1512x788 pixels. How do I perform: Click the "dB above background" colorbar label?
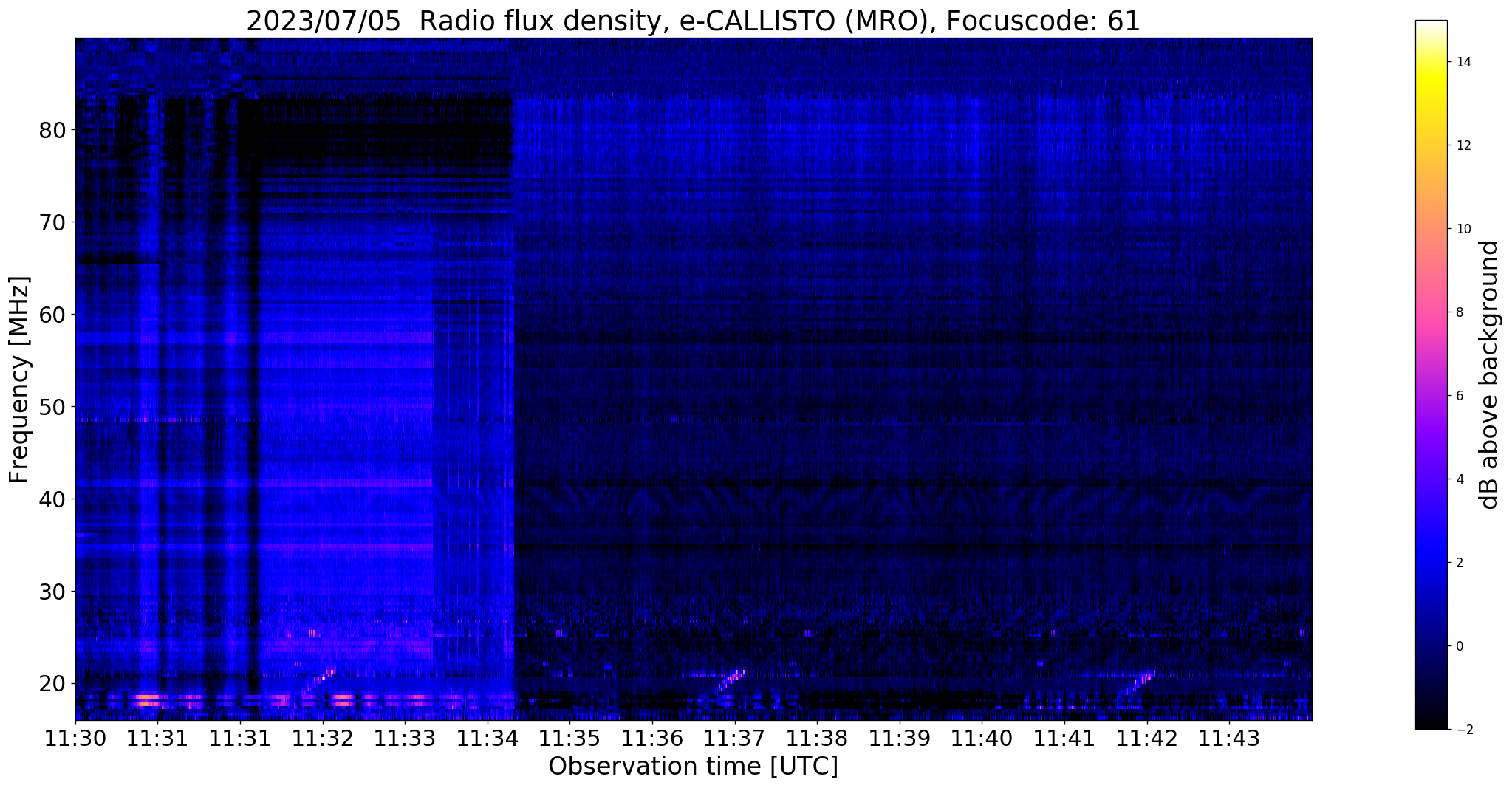point(1490,374)
